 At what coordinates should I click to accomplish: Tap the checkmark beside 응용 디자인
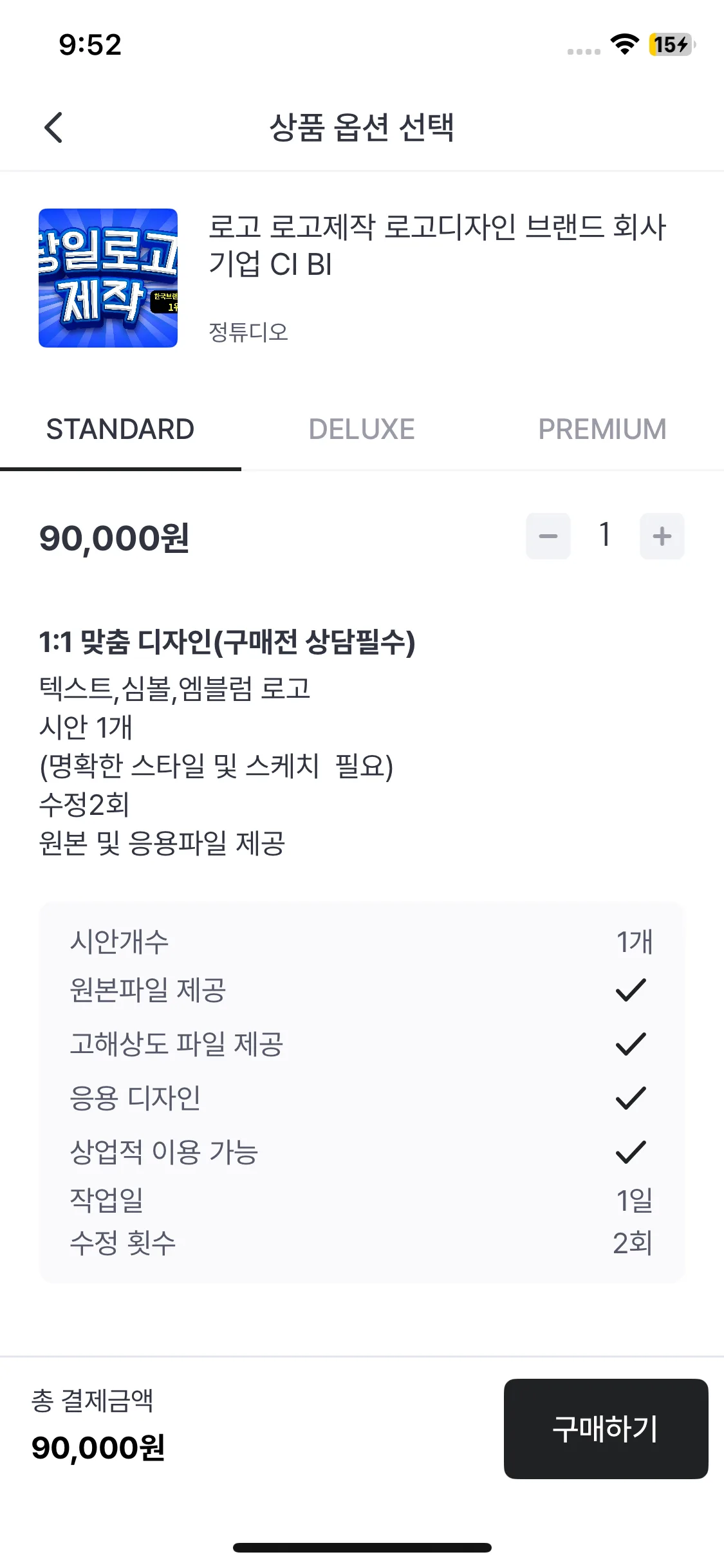click(x=631, y=1098)
